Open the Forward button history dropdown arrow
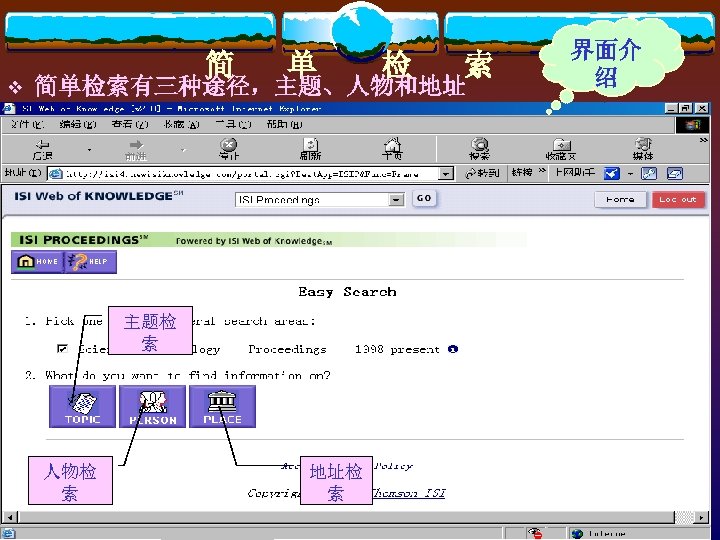This screenshot has height=540, width=720. 183,150
